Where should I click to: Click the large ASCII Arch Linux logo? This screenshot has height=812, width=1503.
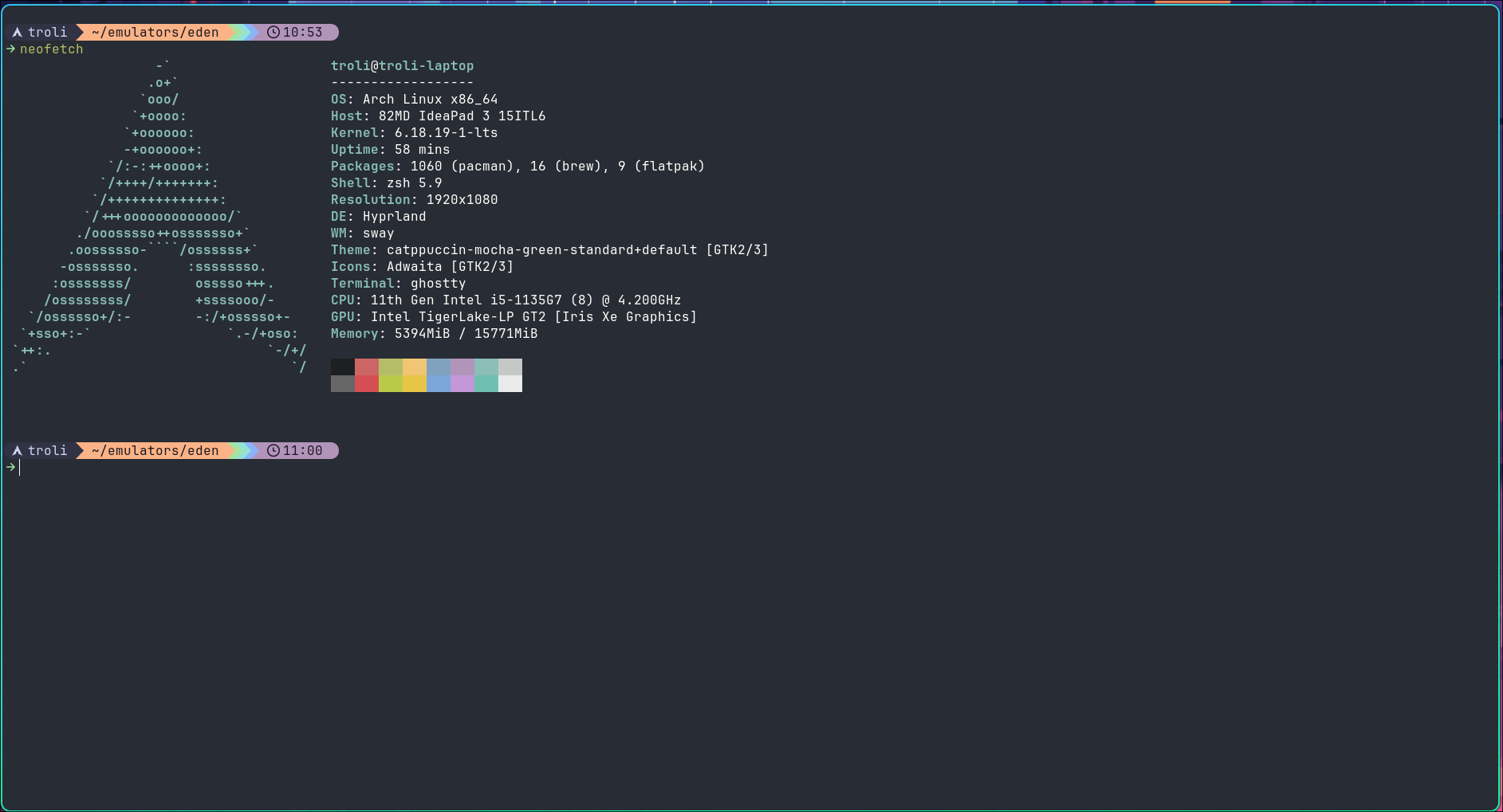tap(159, 217)
